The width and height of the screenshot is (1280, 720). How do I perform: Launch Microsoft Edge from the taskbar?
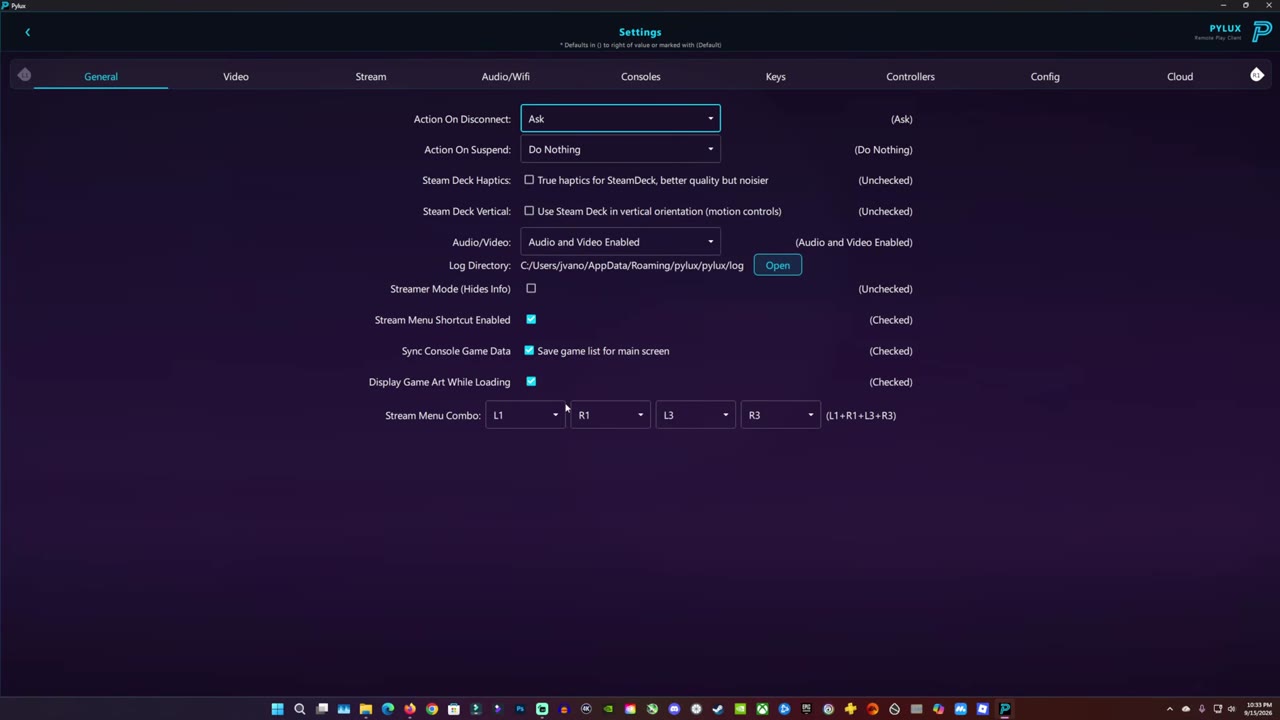pyautogui.click(x=388, y=709)
